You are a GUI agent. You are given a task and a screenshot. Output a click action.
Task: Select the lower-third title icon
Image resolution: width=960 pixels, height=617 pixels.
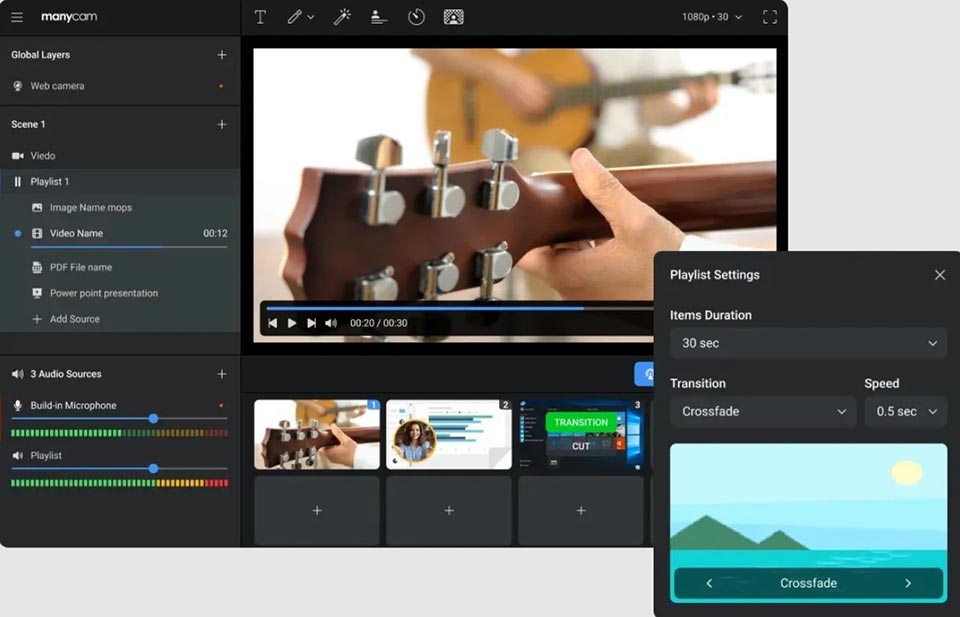378,17
